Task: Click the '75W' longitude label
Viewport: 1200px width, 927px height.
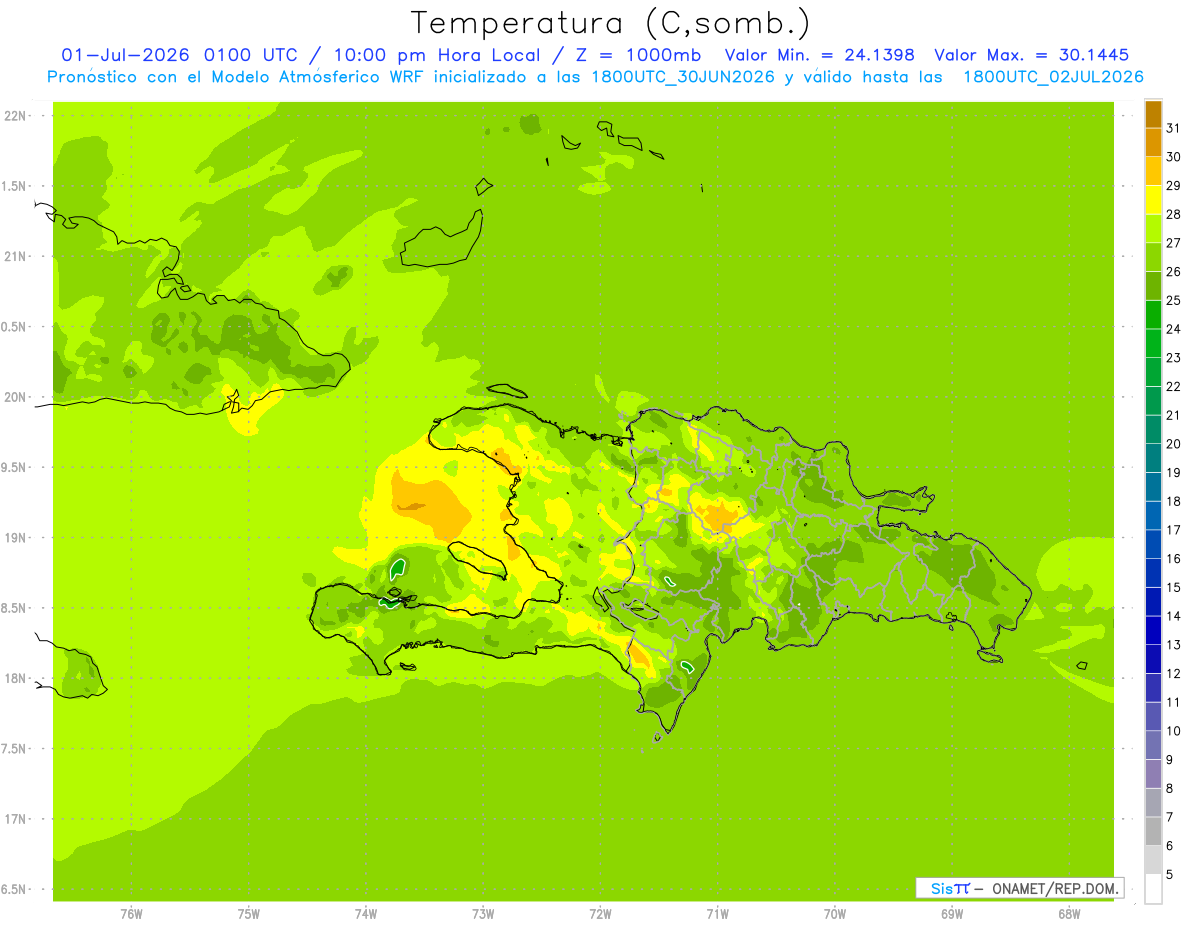Action: pyautogui.click(x=249, y=914)
